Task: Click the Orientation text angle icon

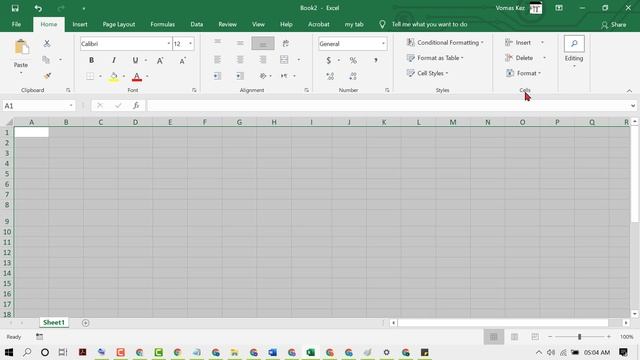Action: point(263,76)
